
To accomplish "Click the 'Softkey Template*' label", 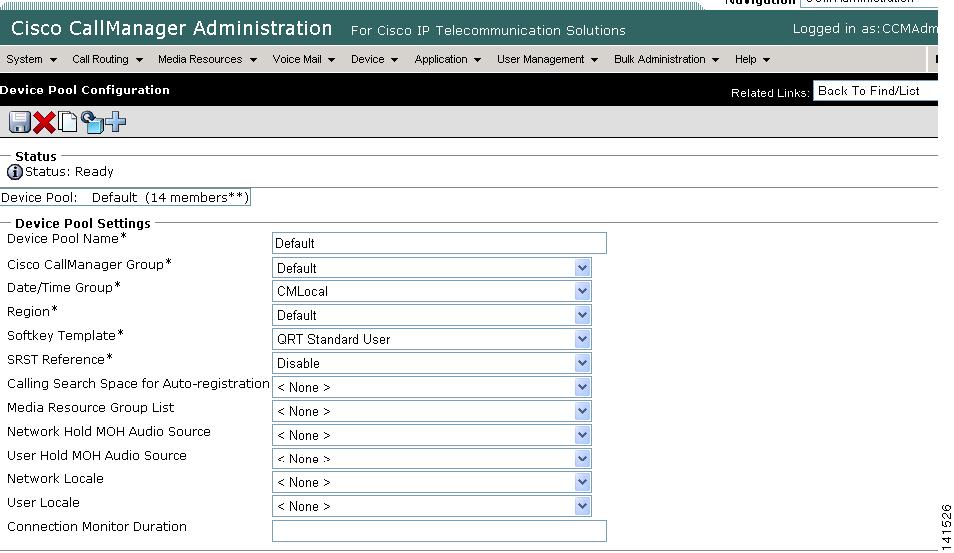I will coord(65,336).
